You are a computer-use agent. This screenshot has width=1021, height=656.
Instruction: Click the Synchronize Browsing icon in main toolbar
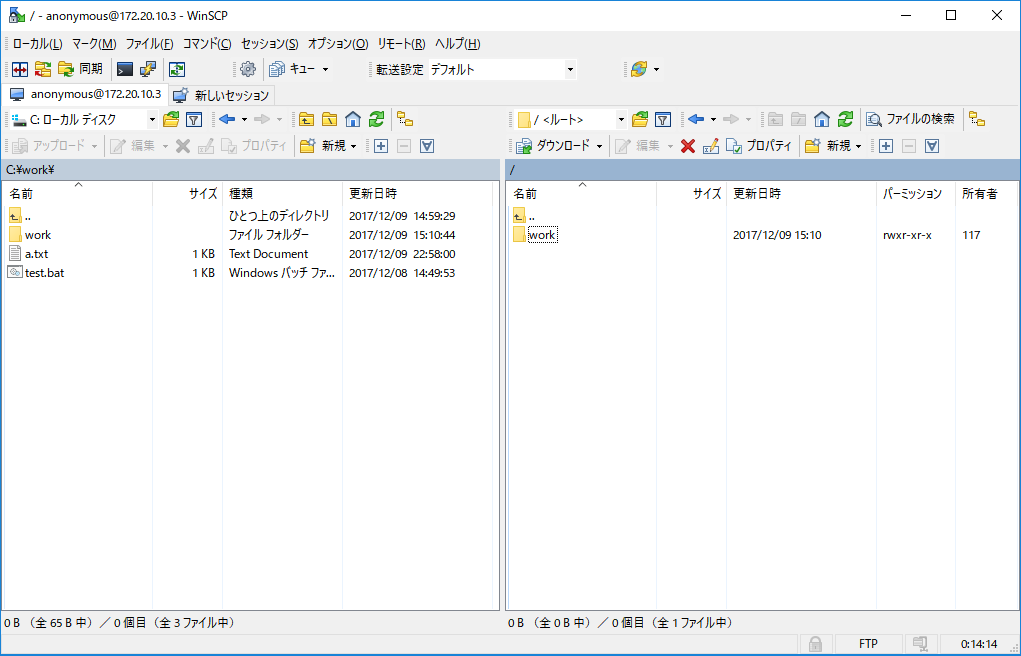pyautogui.click(x=43, y=69)
